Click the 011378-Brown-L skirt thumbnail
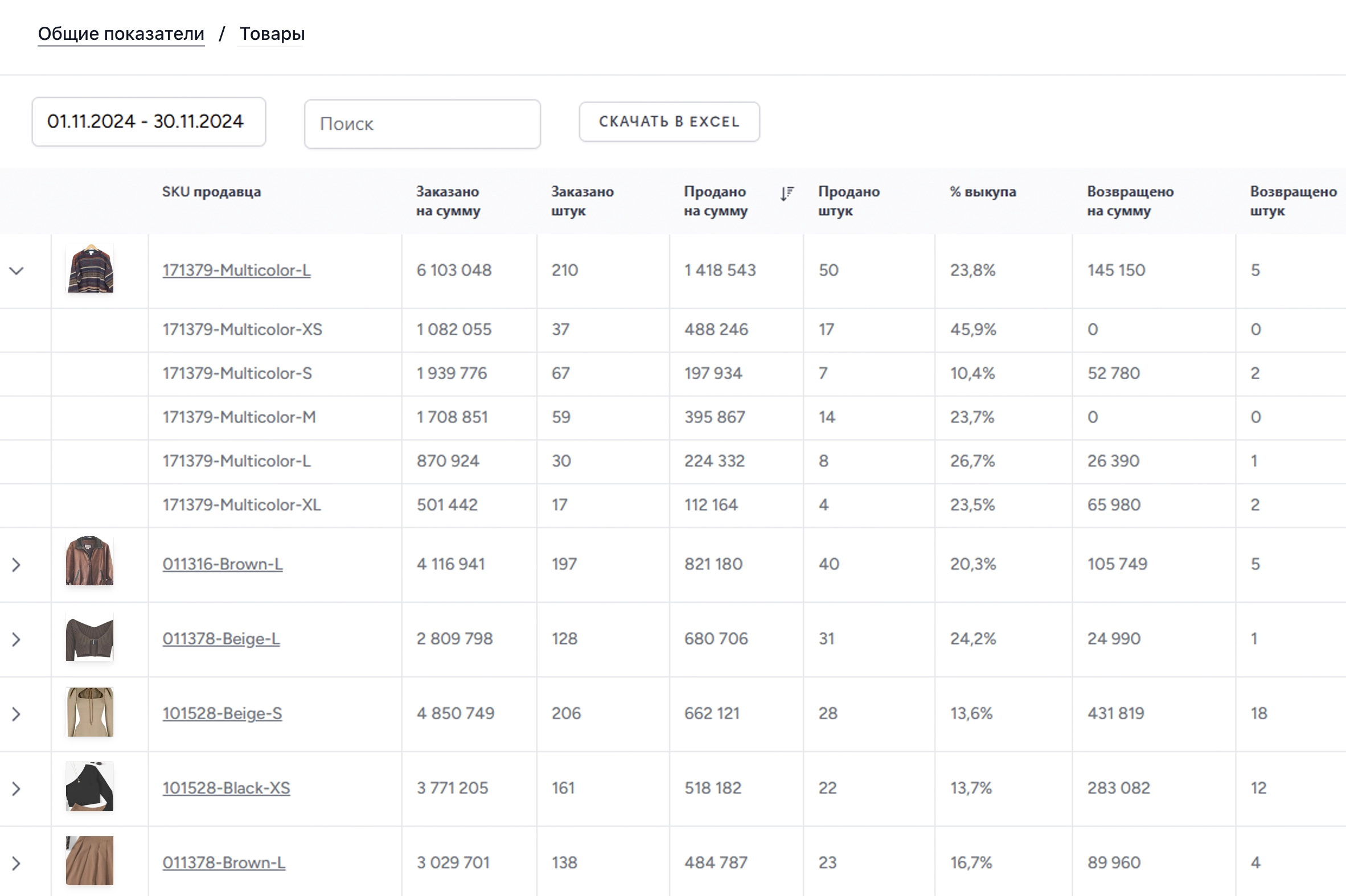The height and width of the screenshot is (896, 1346). click(x=90, y=861)
